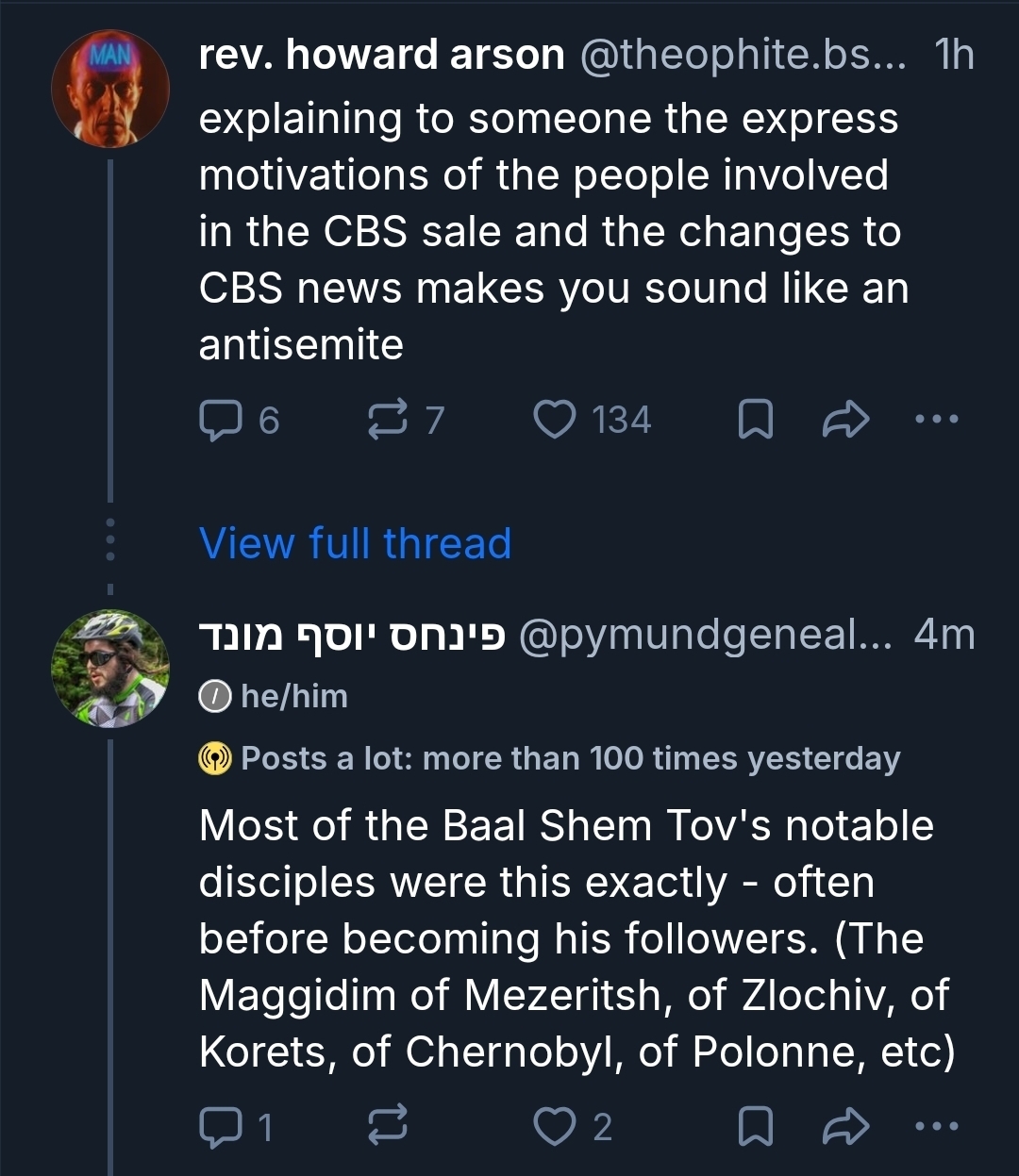Bookmark the CBS sale post

(x=754, y=421)
